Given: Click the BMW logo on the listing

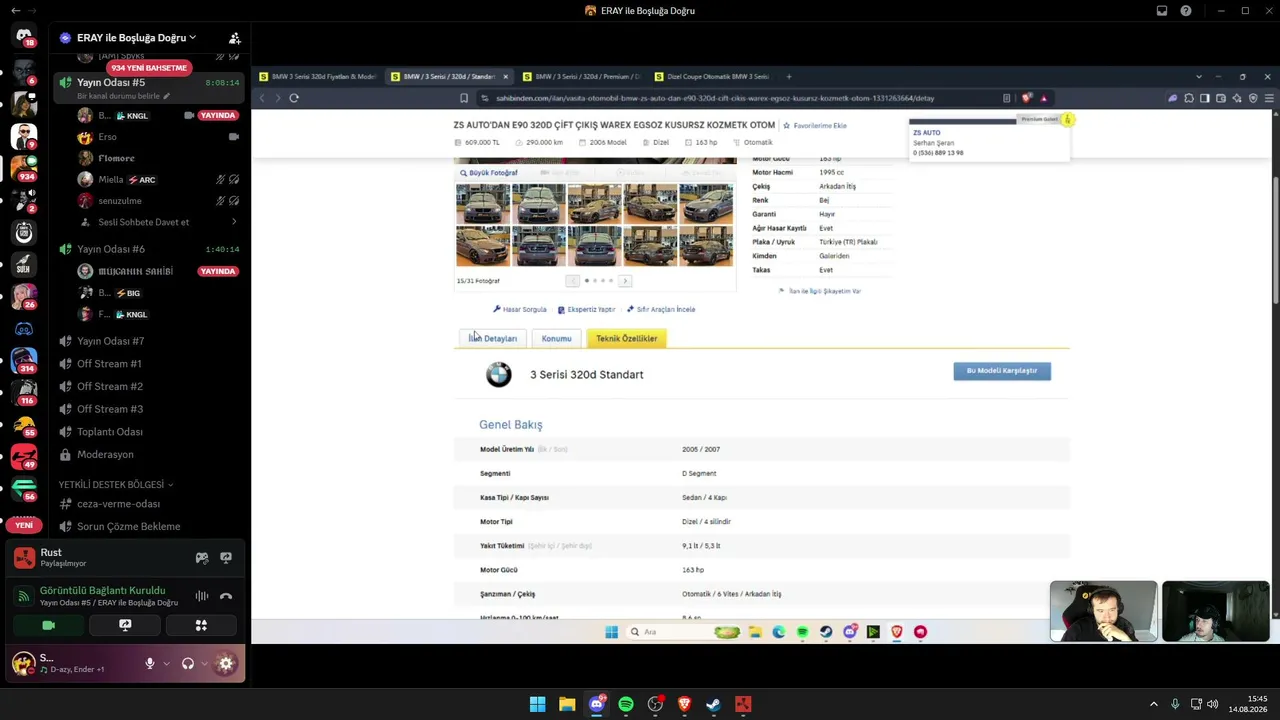Looking at the screenshot, I should tap(498, 374).
